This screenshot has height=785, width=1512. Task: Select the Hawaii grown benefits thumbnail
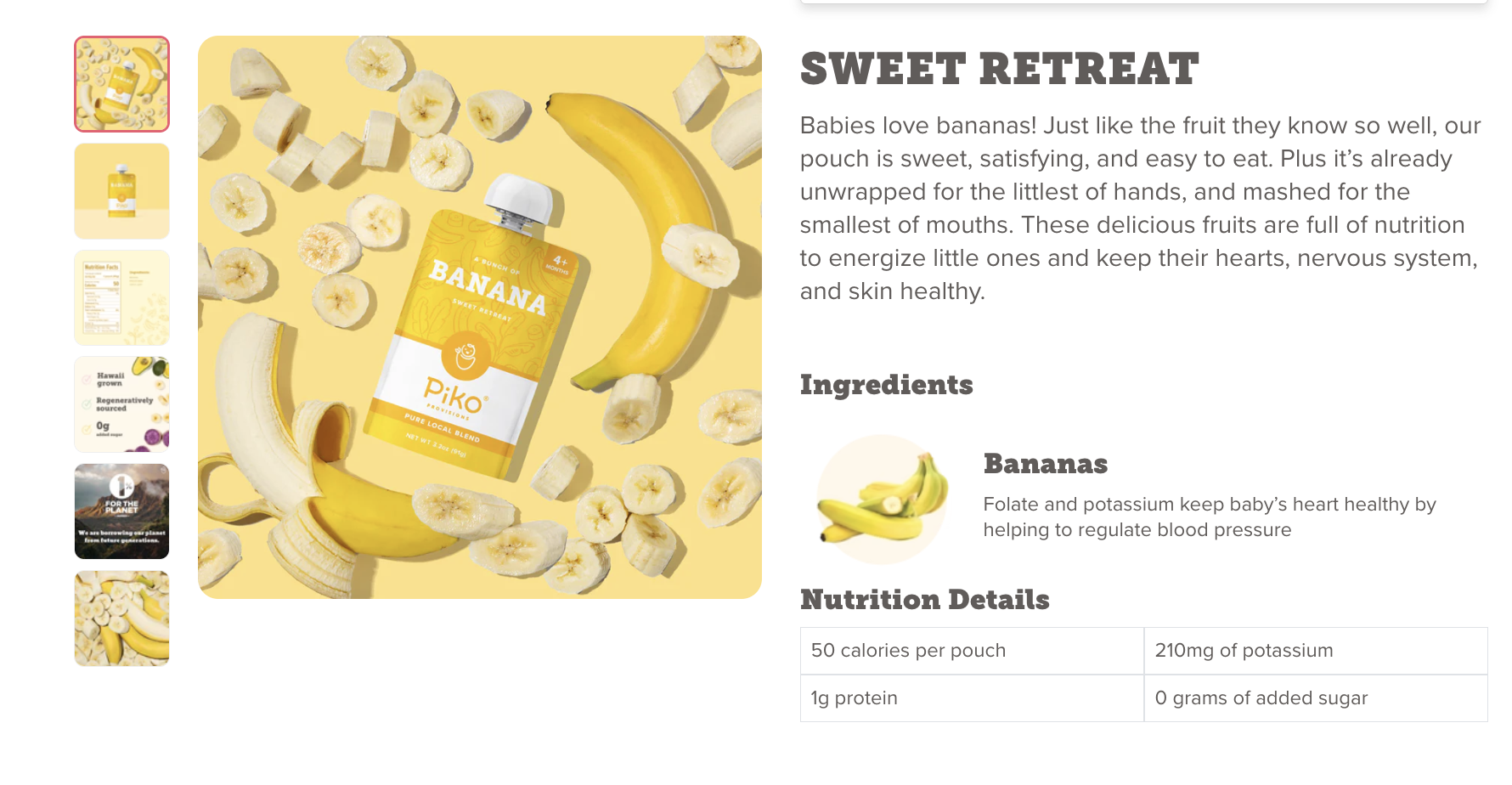pyautogui.click(x=121, y=404)
